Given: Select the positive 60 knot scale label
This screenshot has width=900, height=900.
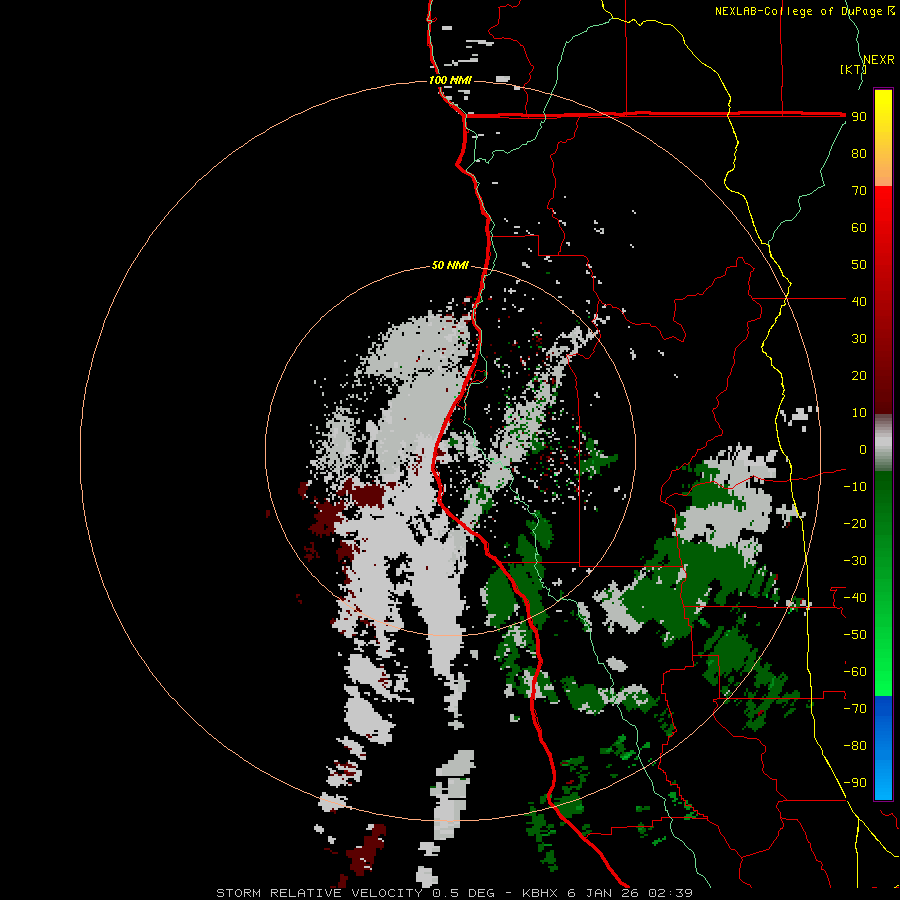Looking at the screenshot, I should click(859, 227).
